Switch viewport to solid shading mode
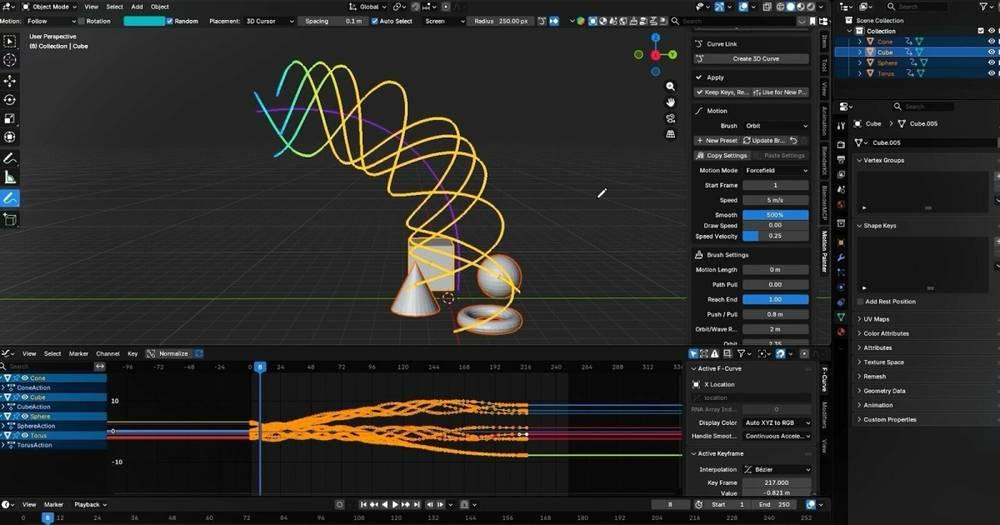Screen dimensions: 1000x525 [x=791, y=6]
